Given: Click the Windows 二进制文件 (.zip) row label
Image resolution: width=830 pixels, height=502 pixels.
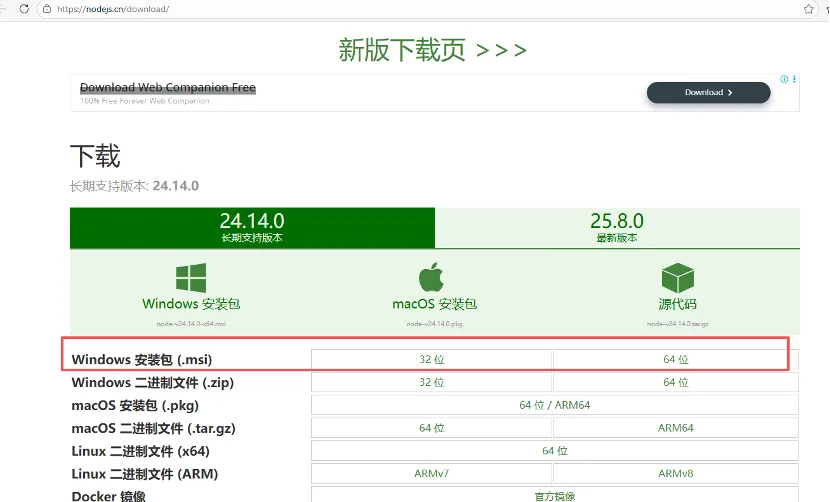Looking at the screenshot, I should click(152, 382).
